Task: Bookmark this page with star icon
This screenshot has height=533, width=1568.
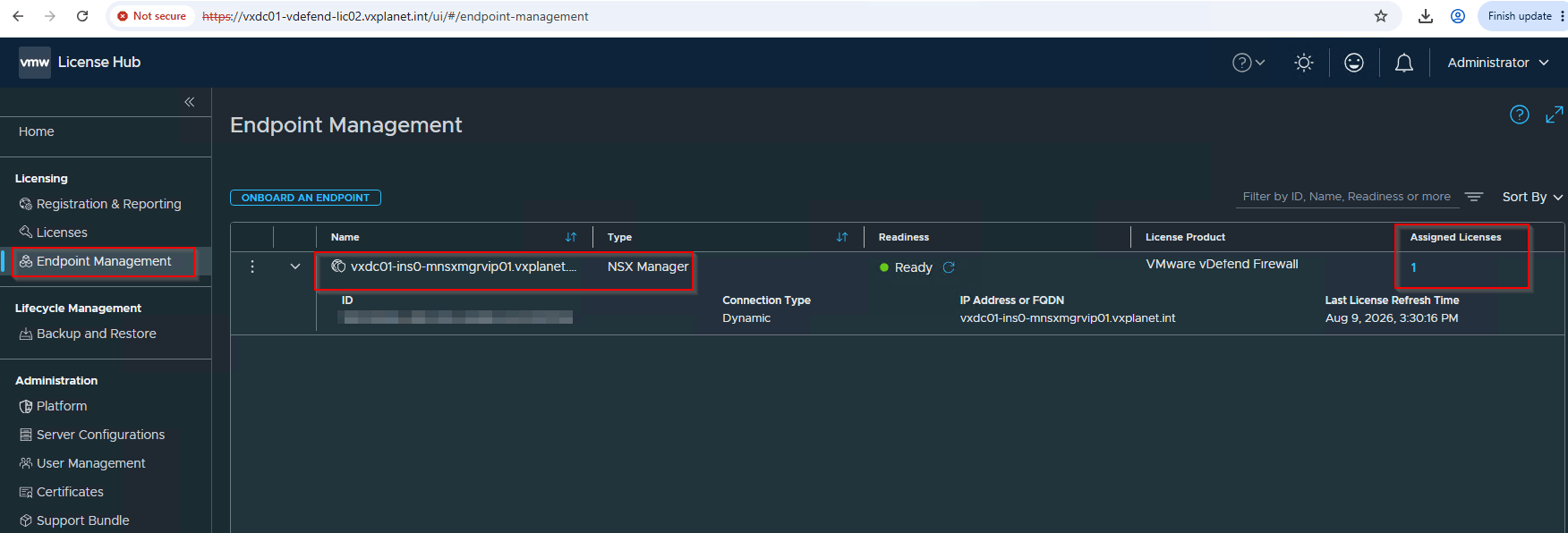Action: tap(1381, 16)
